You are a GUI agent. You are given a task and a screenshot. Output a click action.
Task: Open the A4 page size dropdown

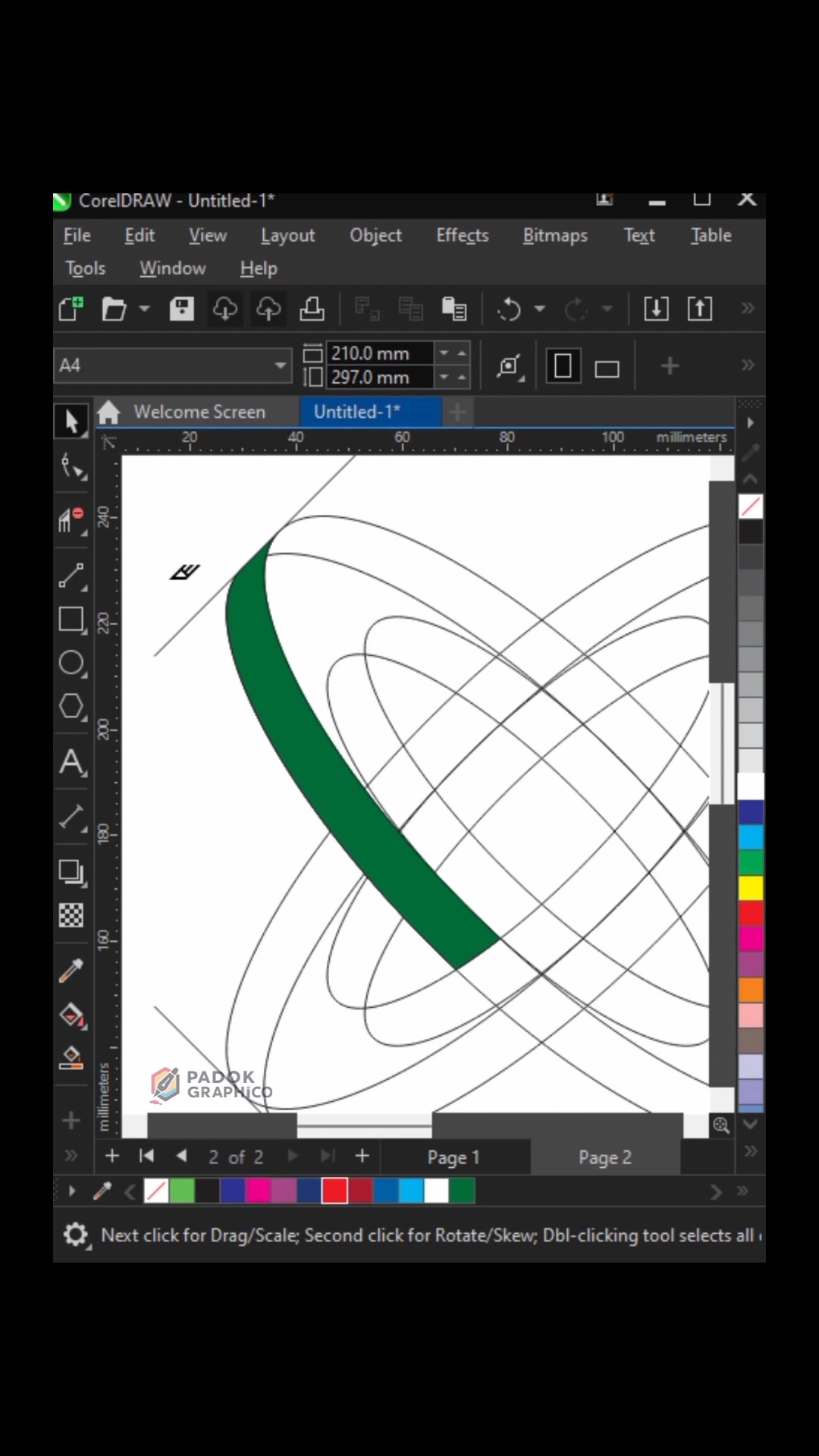281,366
